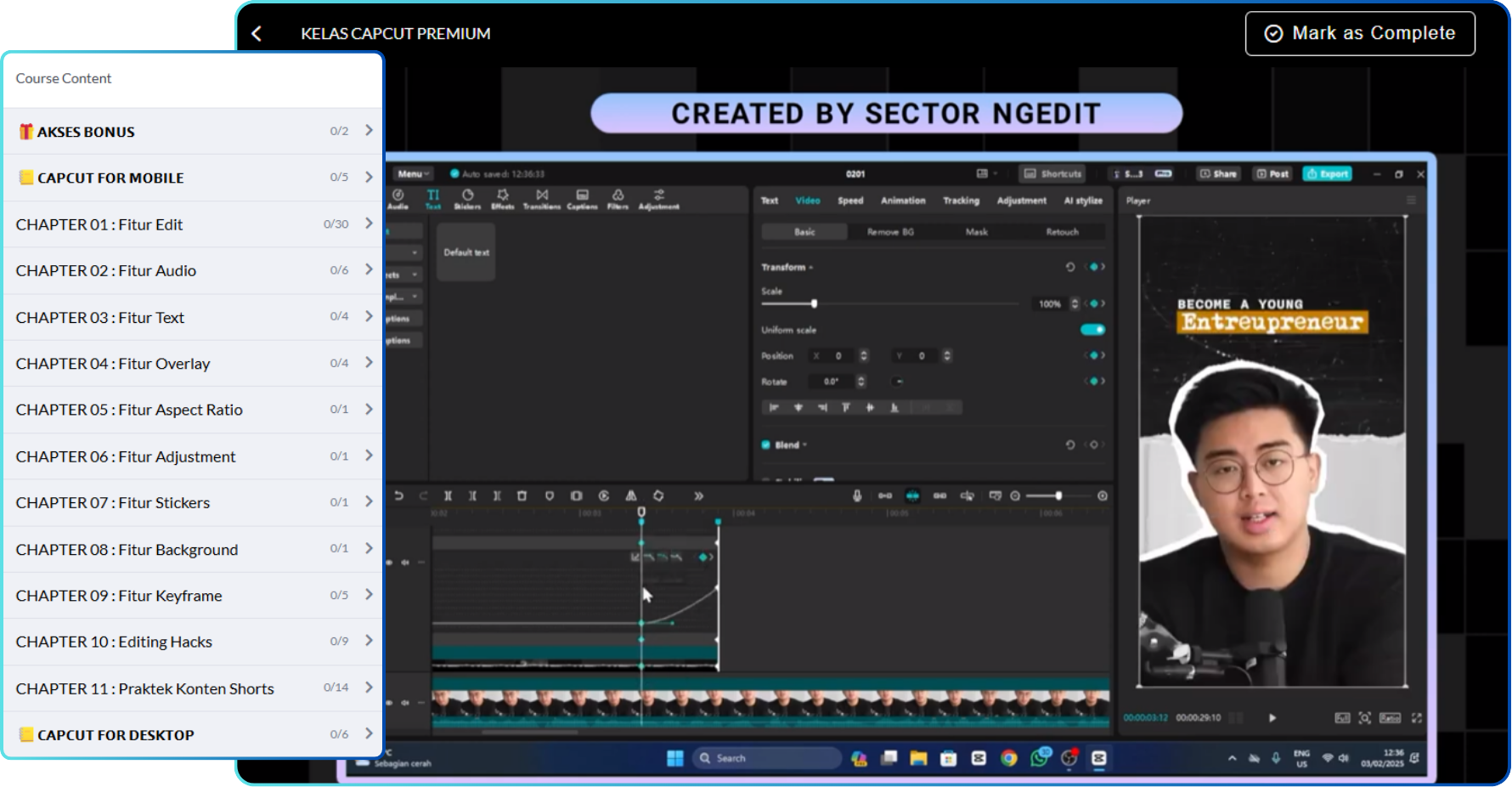Click the Post button
The image size is (1512, 787).
click(1272, 173)
